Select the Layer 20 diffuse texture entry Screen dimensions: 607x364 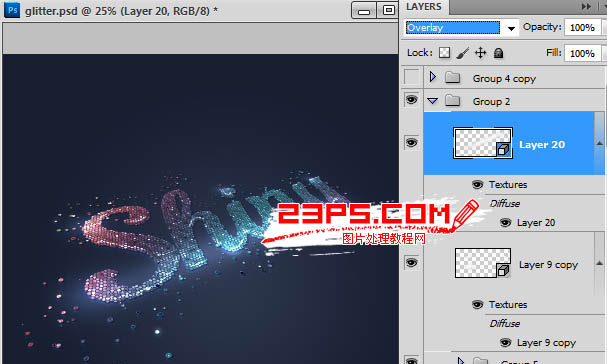click(x=536, y=223)
